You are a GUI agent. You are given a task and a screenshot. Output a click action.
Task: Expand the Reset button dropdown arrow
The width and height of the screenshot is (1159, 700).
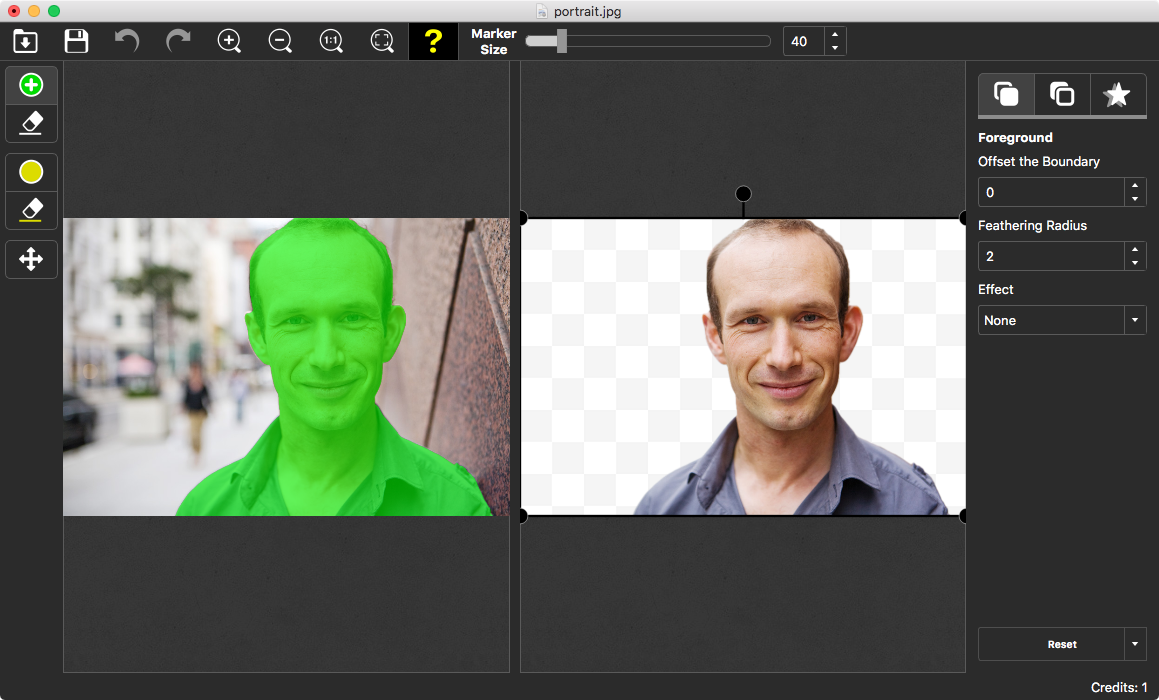pyautogui.click(x=1136, y=644)
